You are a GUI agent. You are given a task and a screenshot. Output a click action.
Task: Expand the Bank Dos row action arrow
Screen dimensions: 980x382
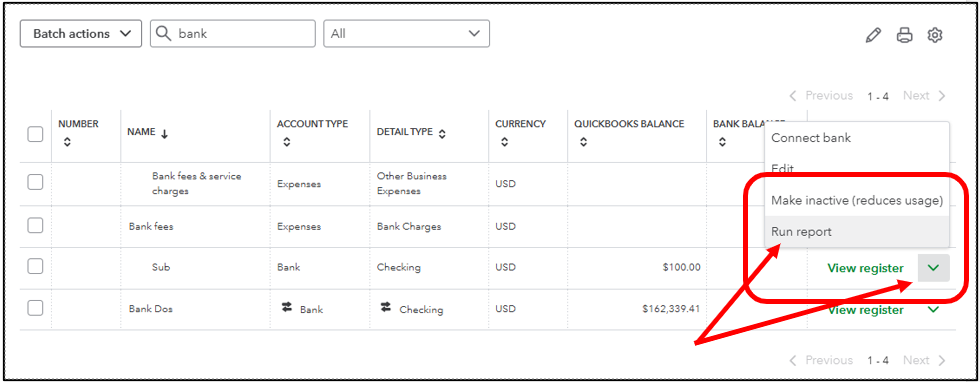pyautogui.click(x=934, y=309)
